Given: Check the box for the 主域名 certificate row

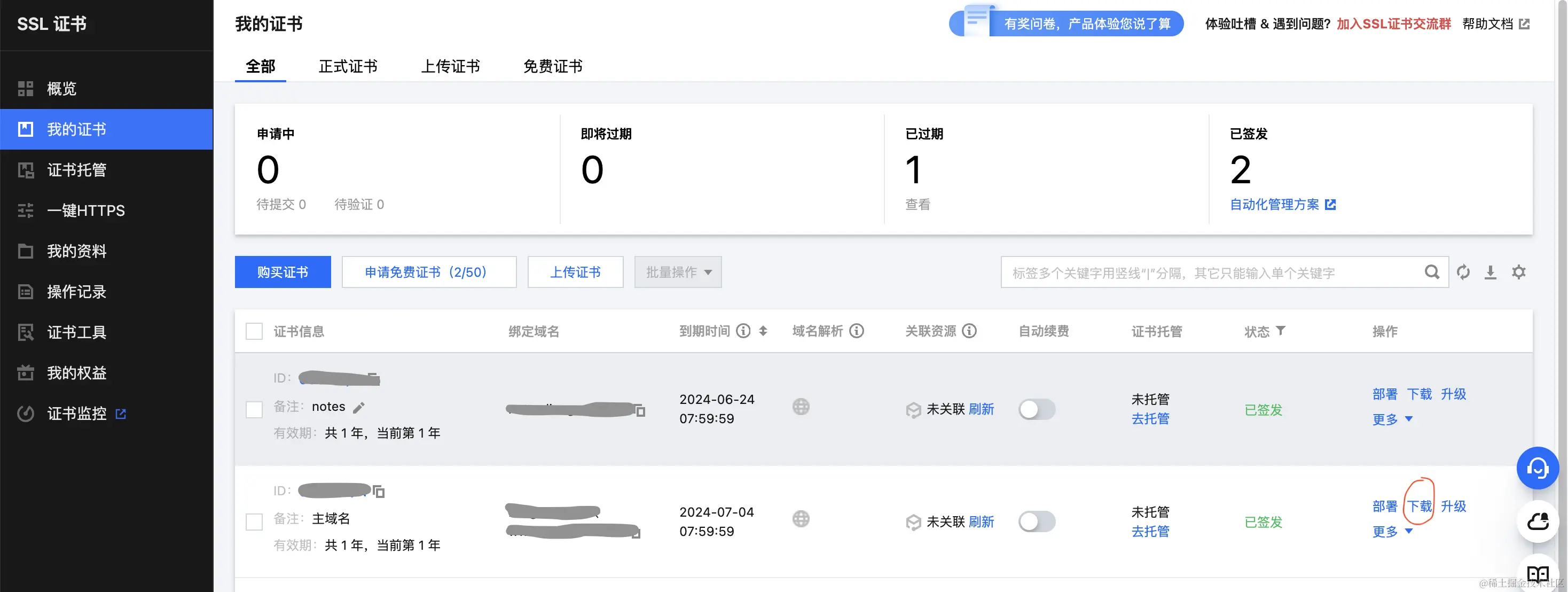Looking at the screenshot, I should [x=254, y=522].
